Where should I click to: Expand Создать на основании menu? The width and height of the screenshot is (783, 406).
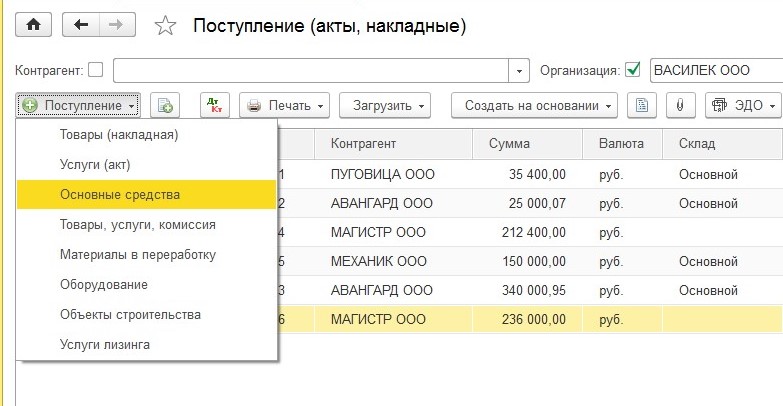pos(534,105)
